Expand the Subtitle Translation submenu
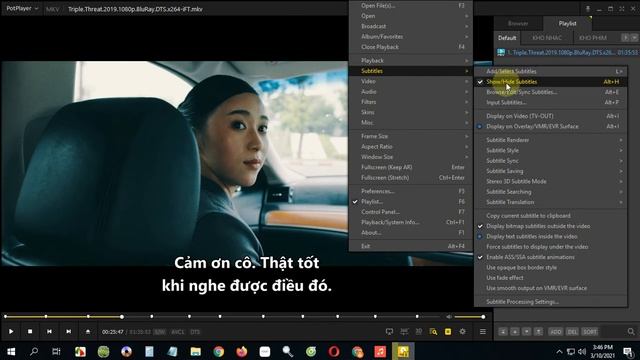 pyautogui.click(x=550, y=202)
